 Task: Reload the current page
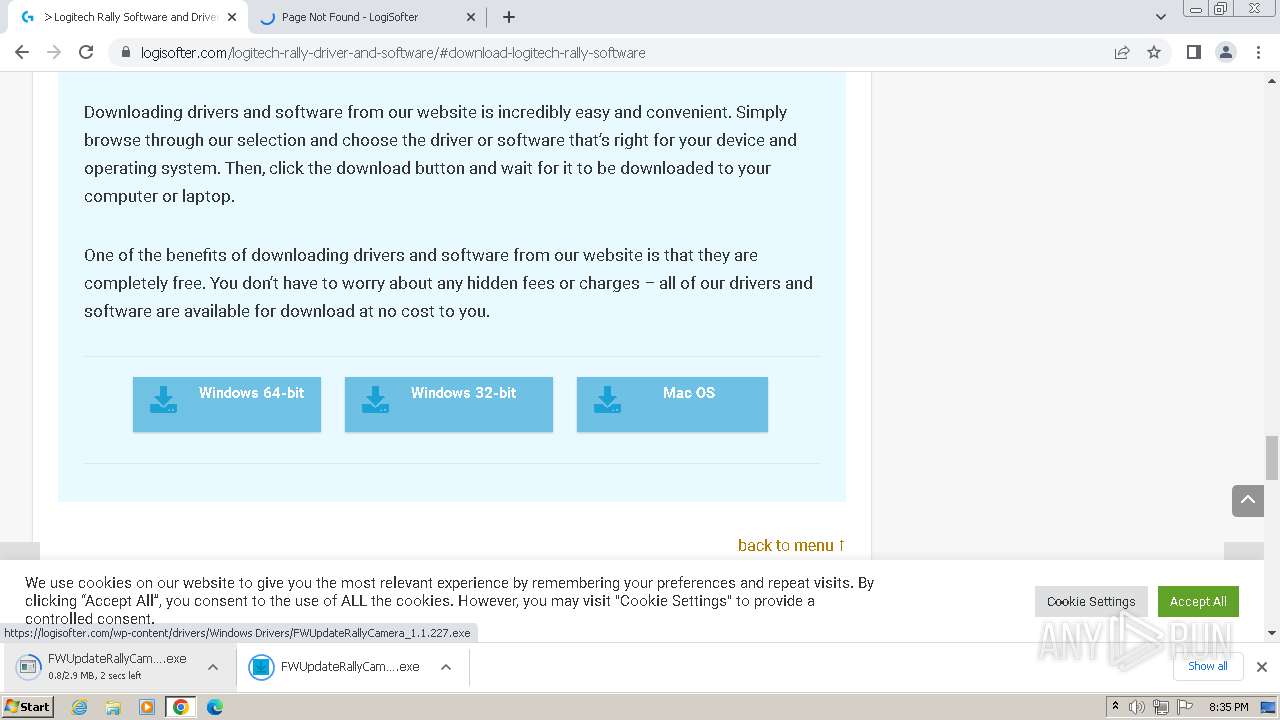pyautogui.click(x=86, y=52)
